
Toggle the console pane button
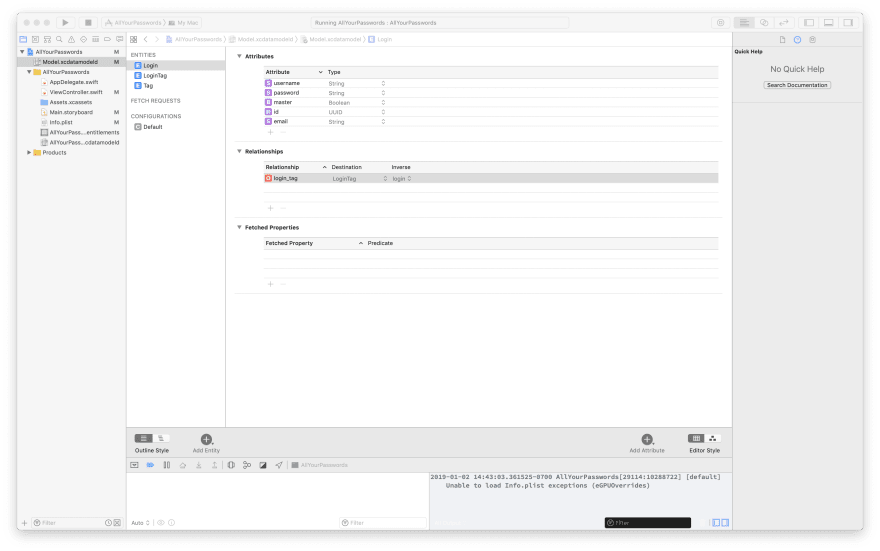[x=725, y=522]
